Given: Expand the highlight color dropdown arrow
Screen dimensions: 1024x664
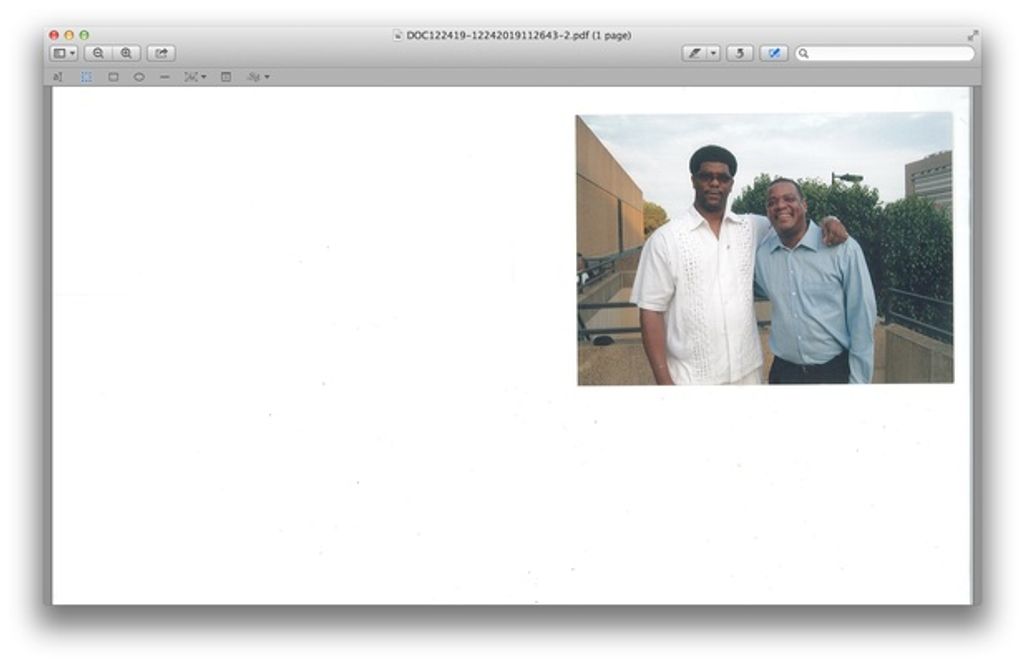Looking at the screenshot, I should (x=714, y=54).
